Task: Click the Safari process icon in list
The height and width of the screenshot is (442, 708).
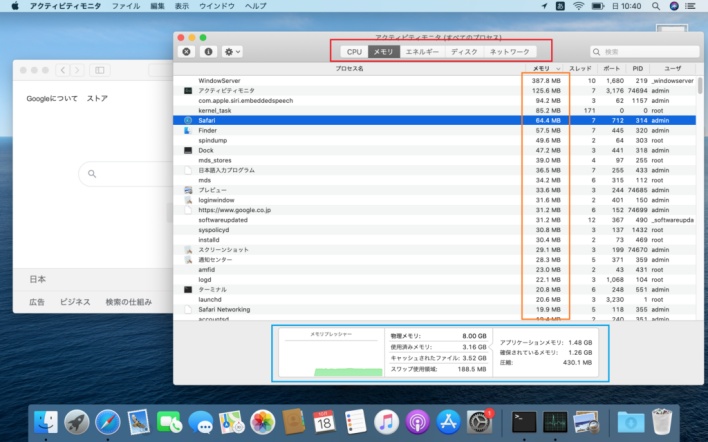Action: coord(188,121)
